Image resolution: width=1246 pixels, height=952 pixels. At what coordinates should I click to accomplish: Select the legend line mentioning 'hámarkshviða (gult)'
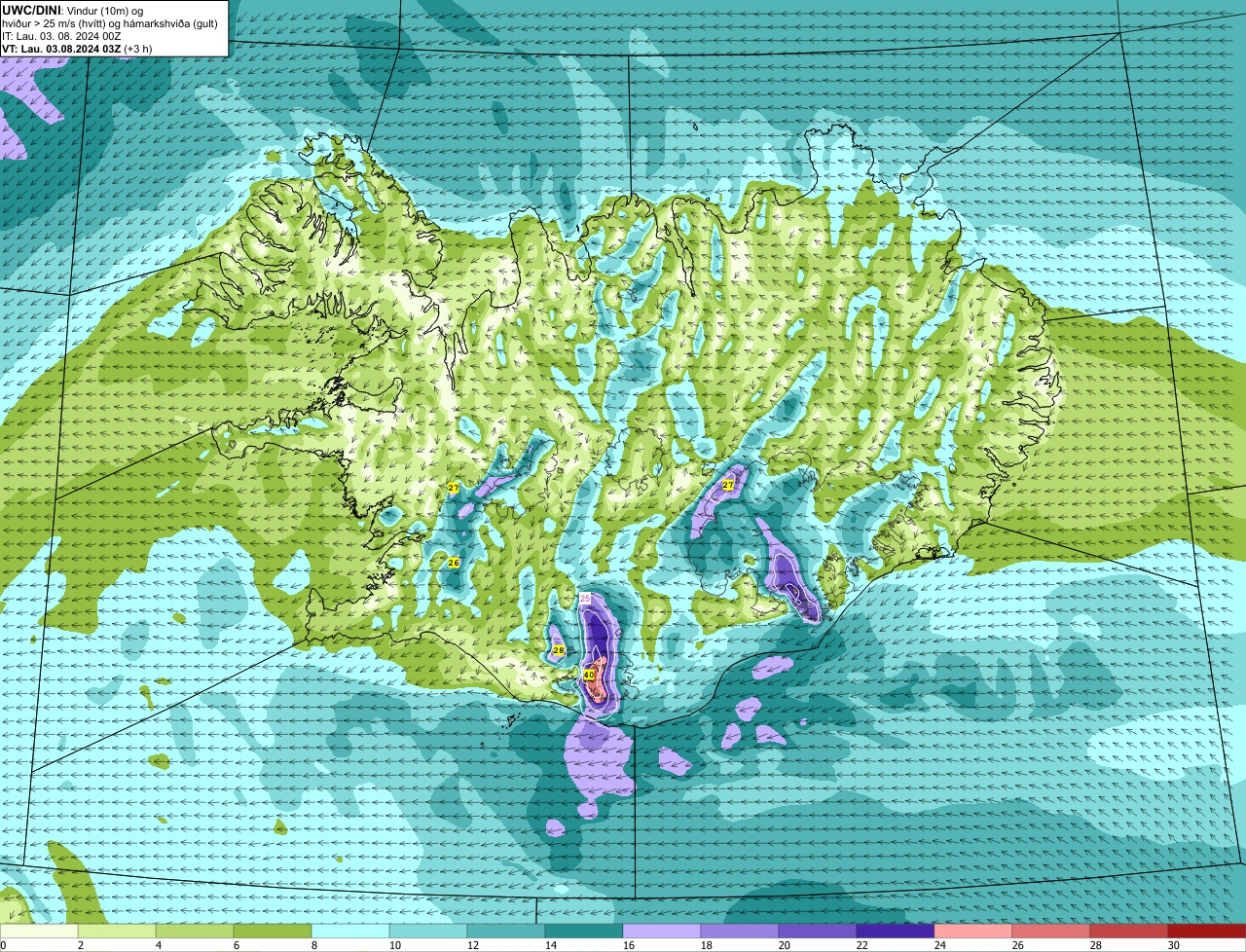[110, 23]
